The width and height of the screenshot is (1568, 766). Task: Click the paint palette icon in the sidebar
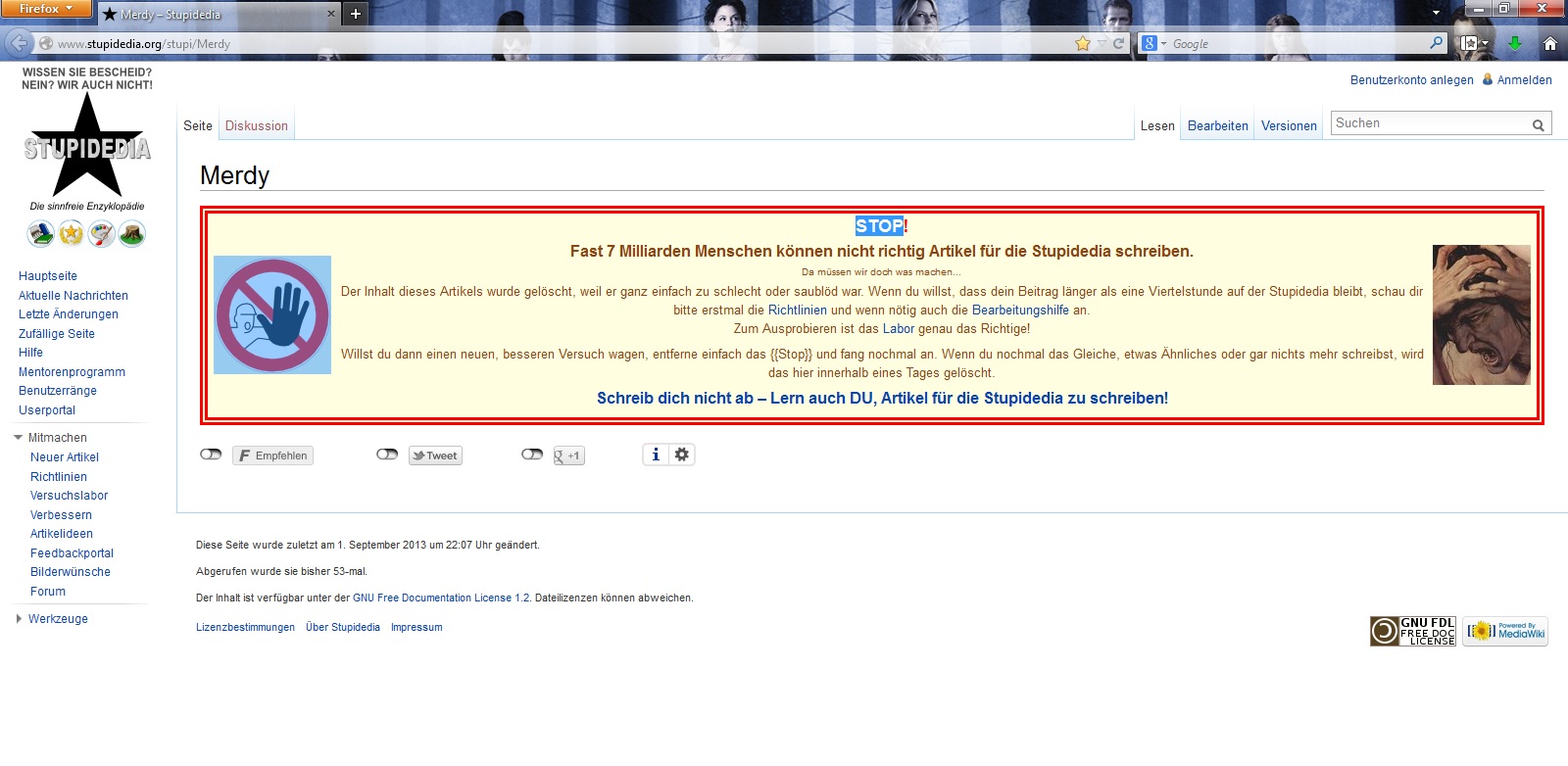click(102, 234)
